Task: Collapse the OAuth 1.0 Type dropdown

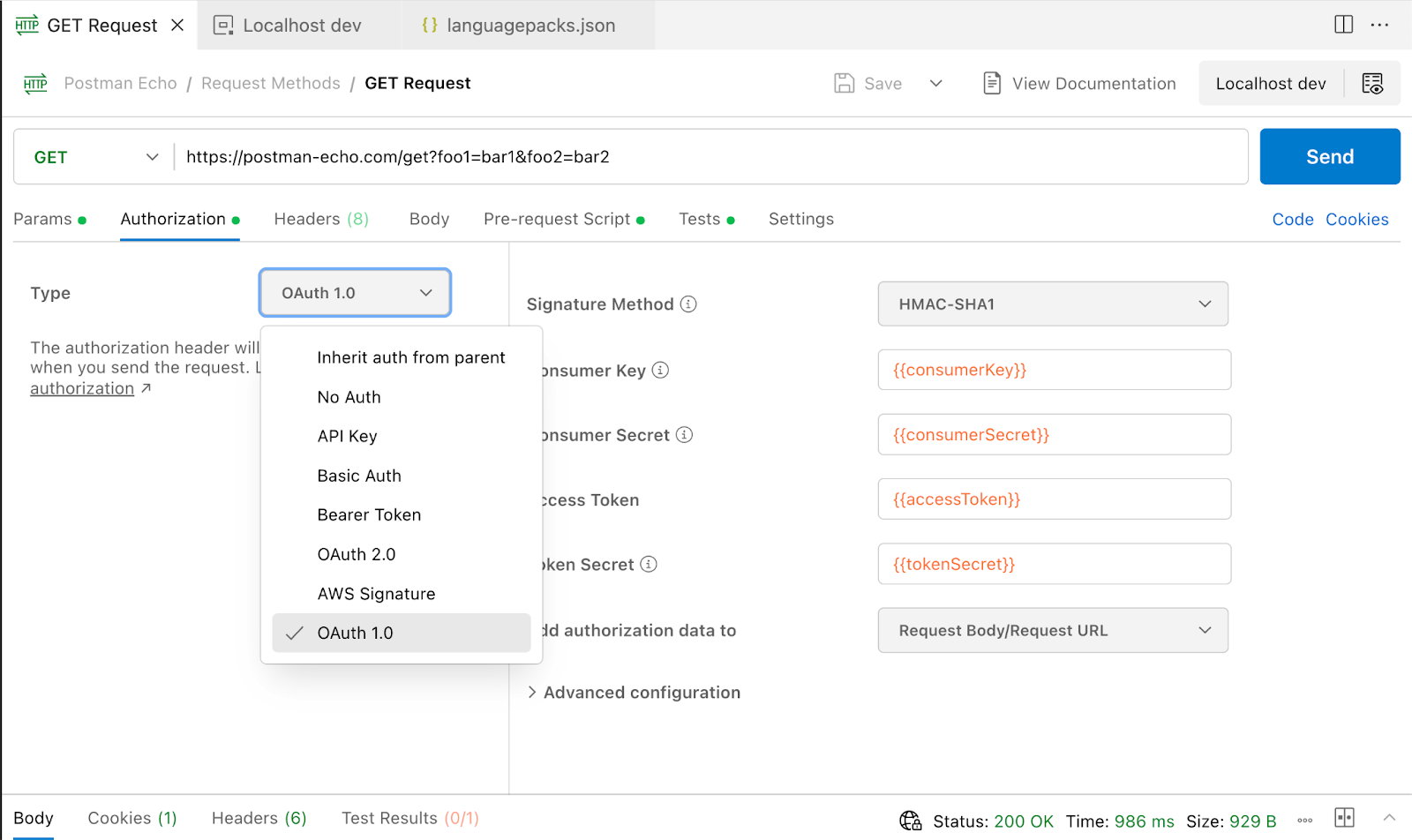Action: (355, 293)
